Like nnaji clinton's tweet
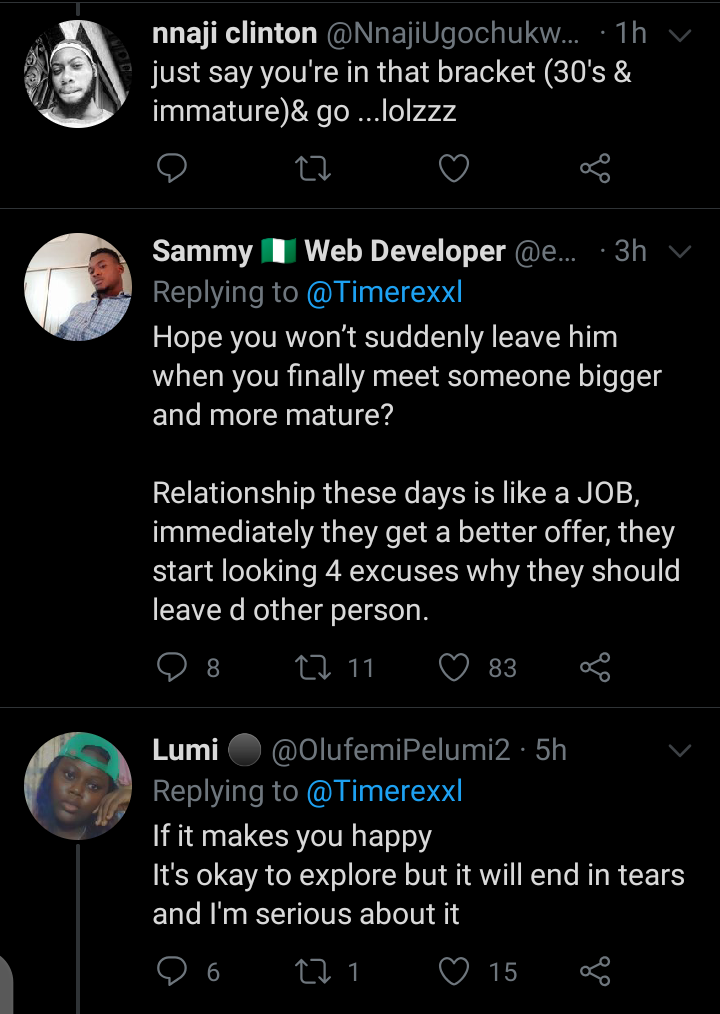 coord(453,168)
